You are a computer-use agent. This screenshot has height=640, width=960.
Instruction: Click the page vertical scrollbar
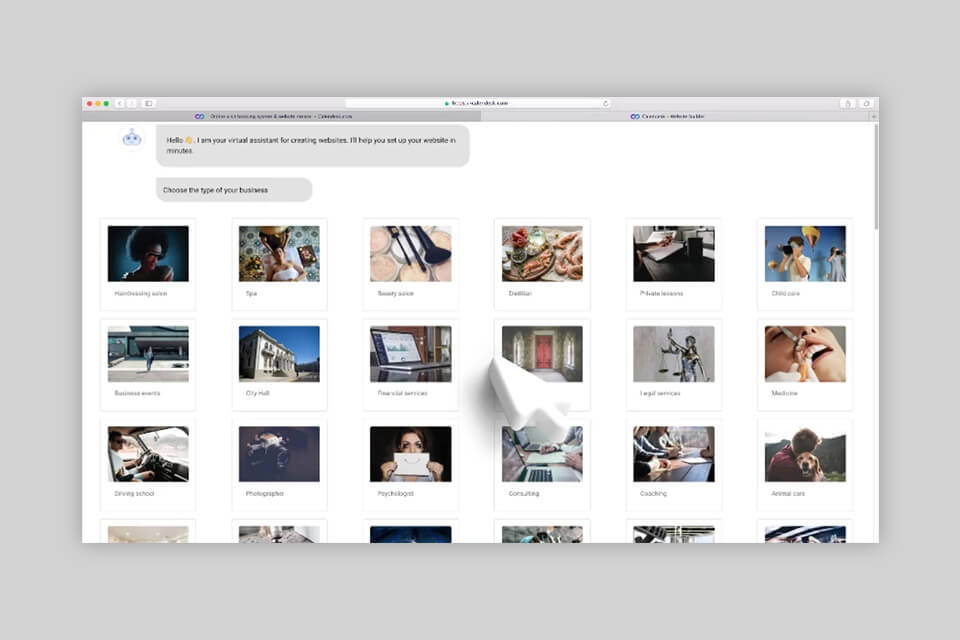point(876,177)
